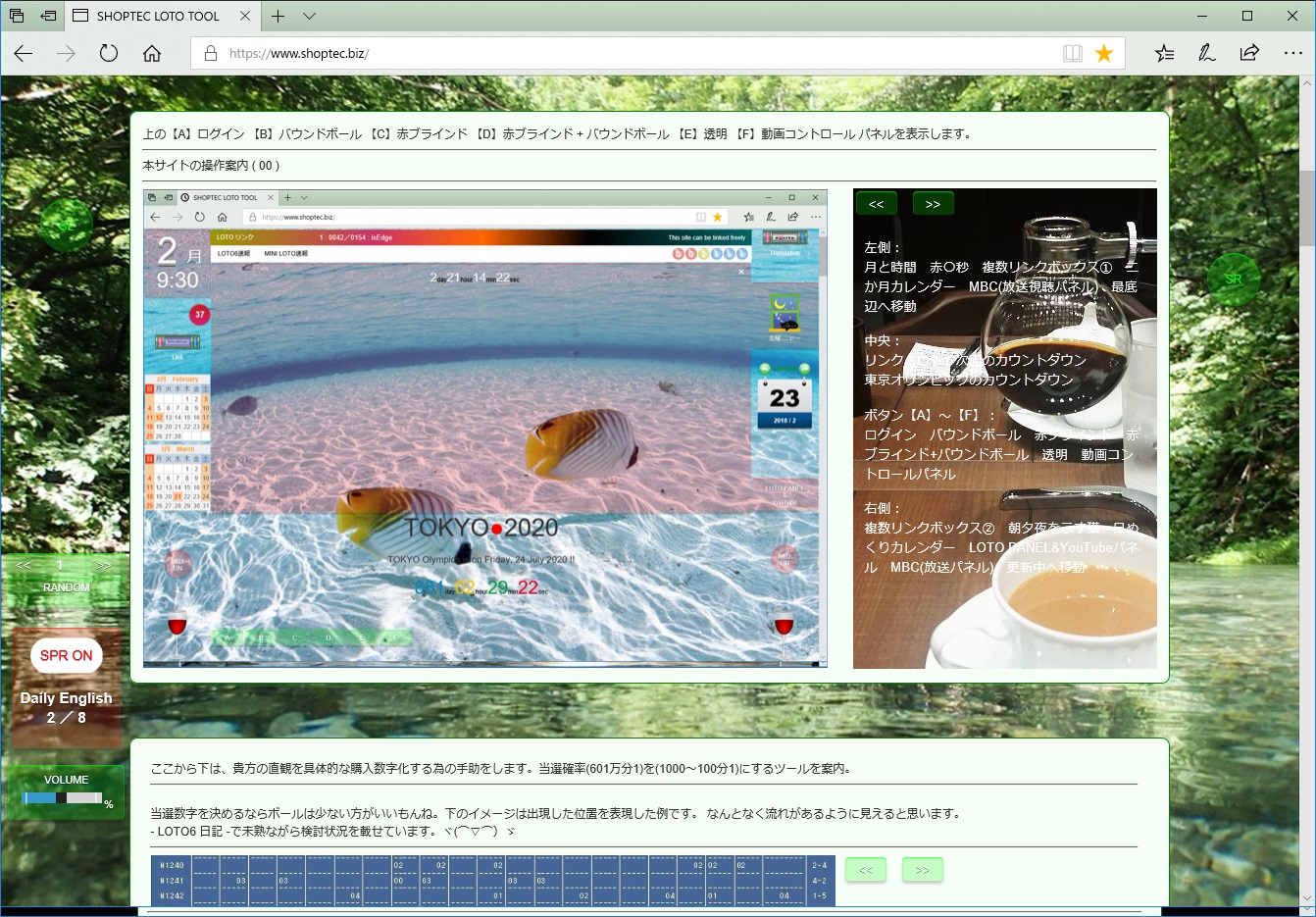Click the browser forward arrow
This screenshot has height=917, width=1316.
tap(66, 53)
